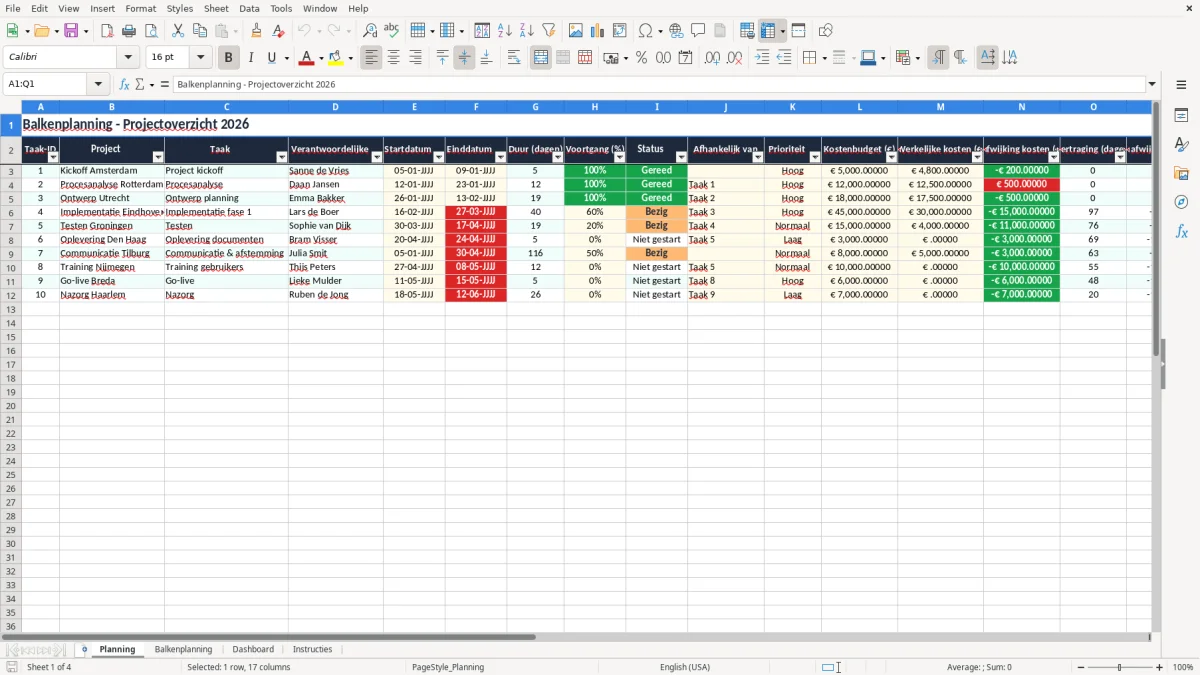Click the Insert Hyperlink icon

[x=676, y=31]
